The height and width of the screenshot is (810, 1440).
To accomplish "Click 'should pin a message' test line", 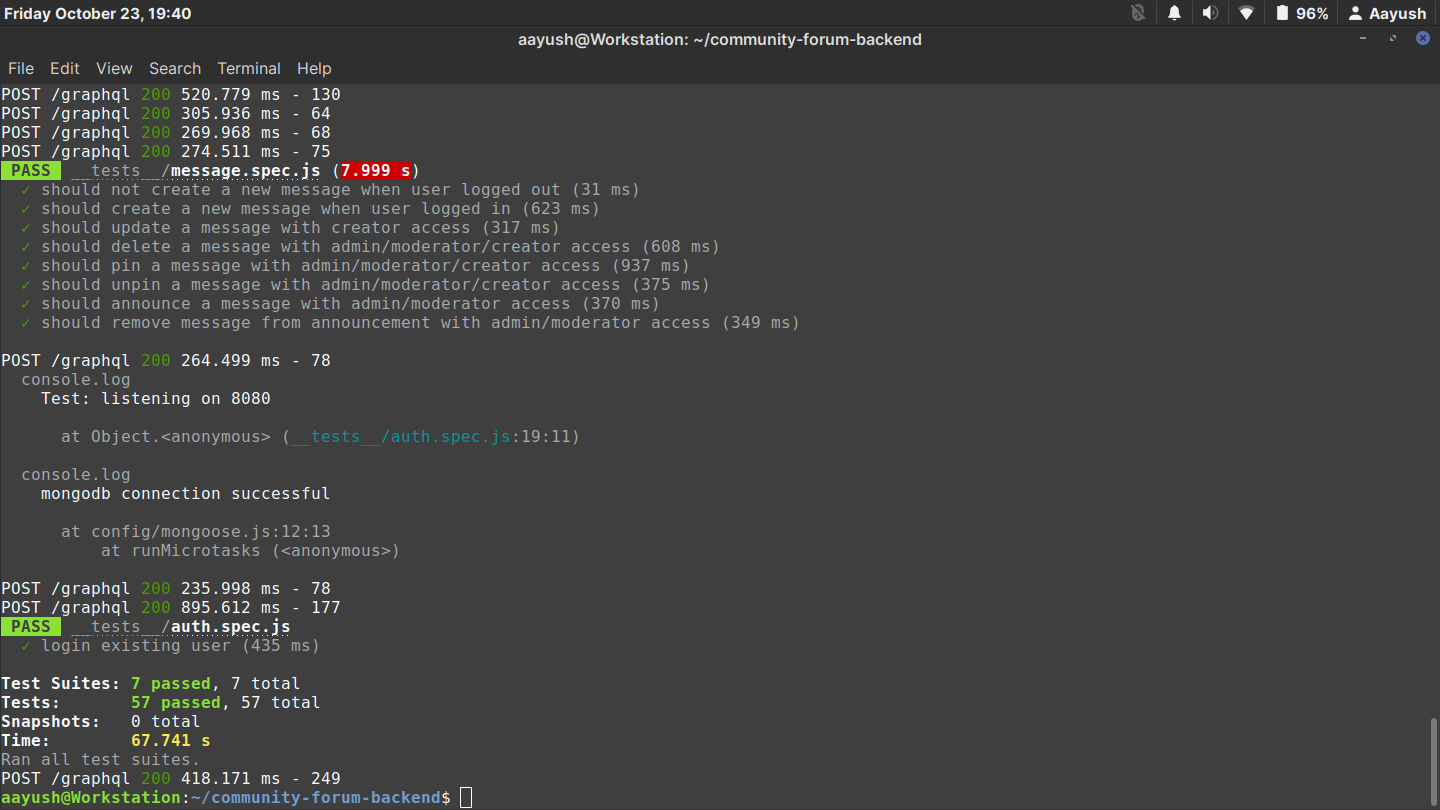I will point(355,266).
